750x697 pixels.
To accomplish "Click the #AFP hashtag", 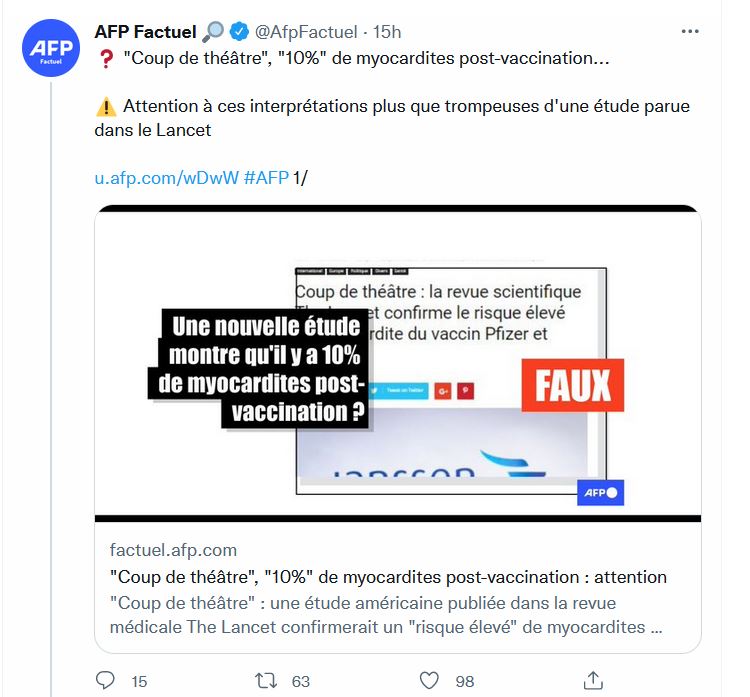I will (x=265, y=177).
